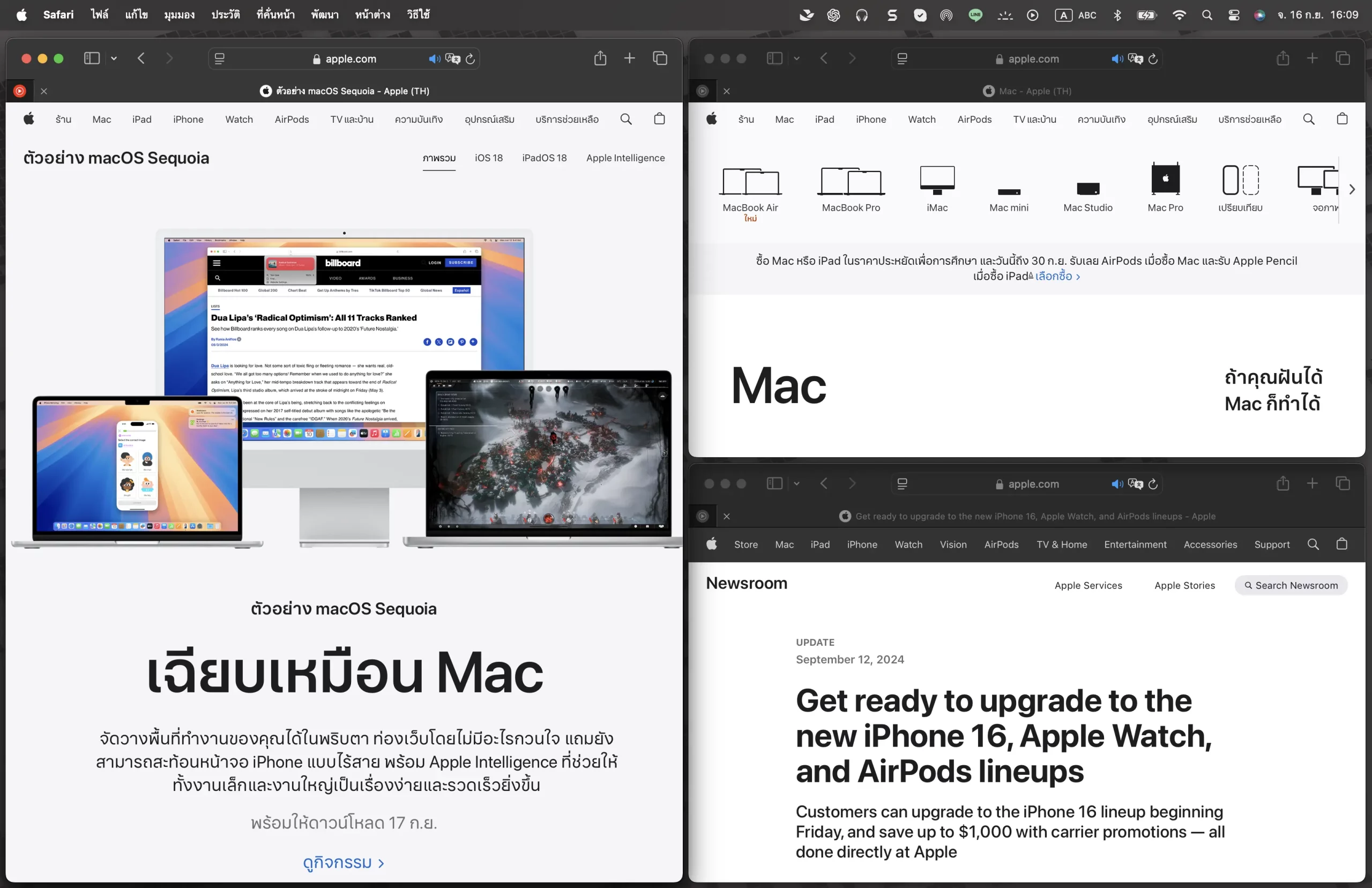
Task: Switch to the iPadOS 18 tab
Action: [544, 158]
